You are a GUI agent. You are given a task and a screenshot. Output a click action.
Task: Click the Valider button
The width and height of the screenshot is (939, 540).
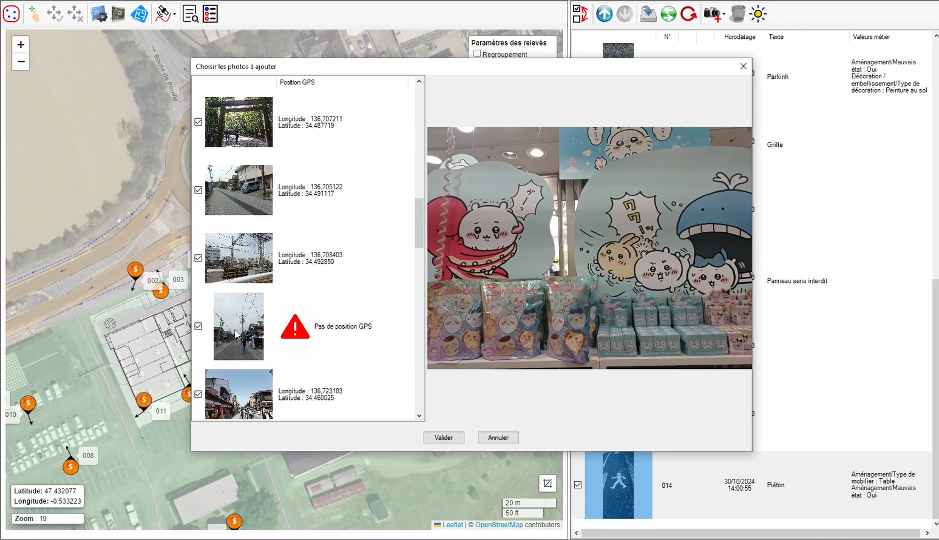[x=443, y=438]
